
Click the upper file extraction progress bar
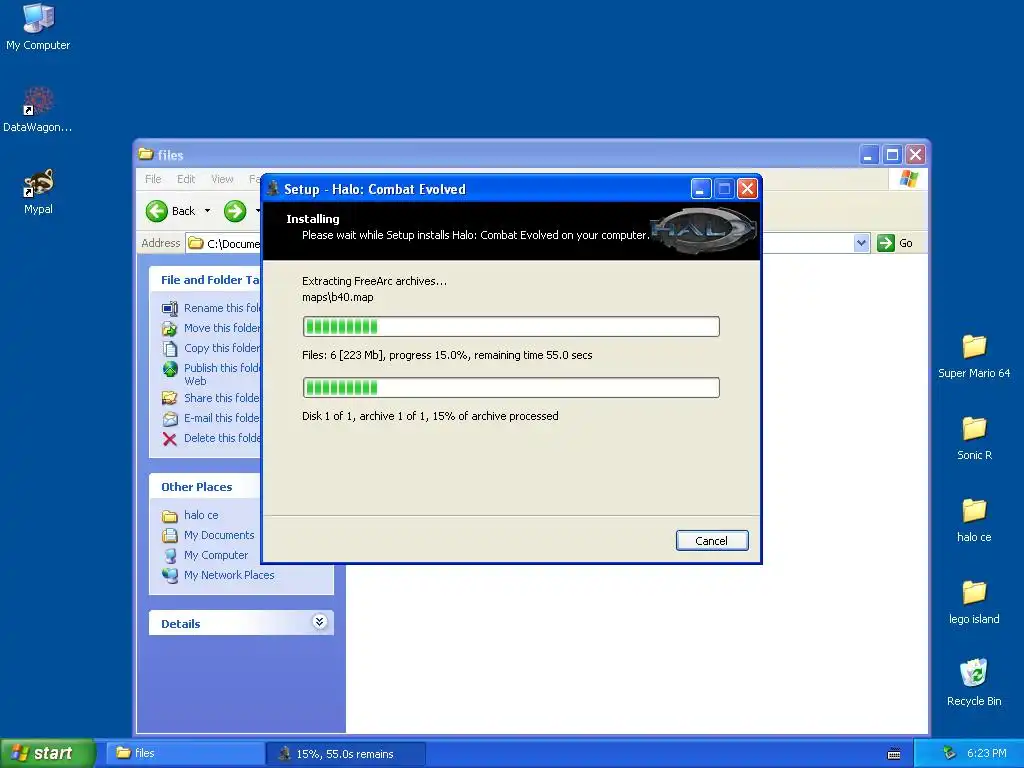[511, 327]
